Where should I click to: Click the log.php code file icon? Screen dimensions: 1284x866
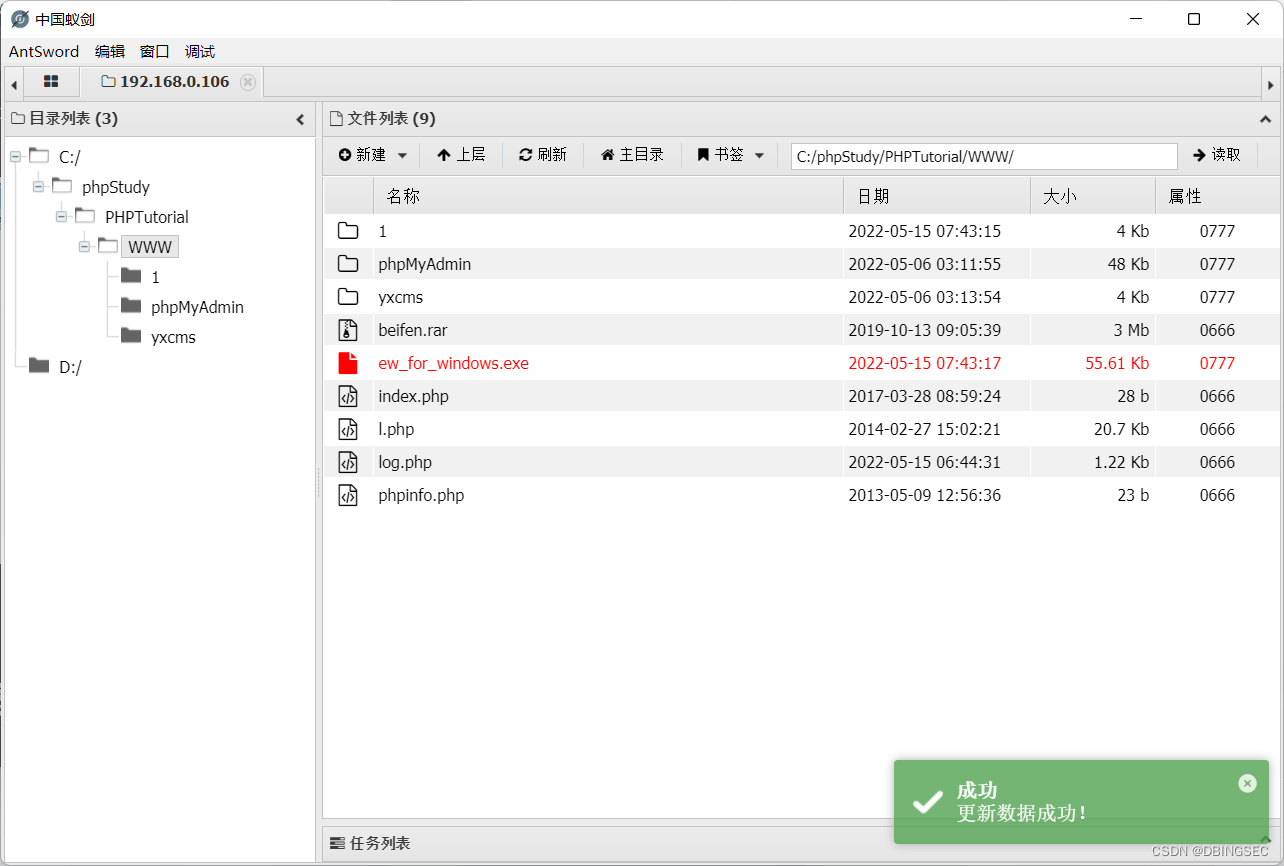tap(348, 462)
